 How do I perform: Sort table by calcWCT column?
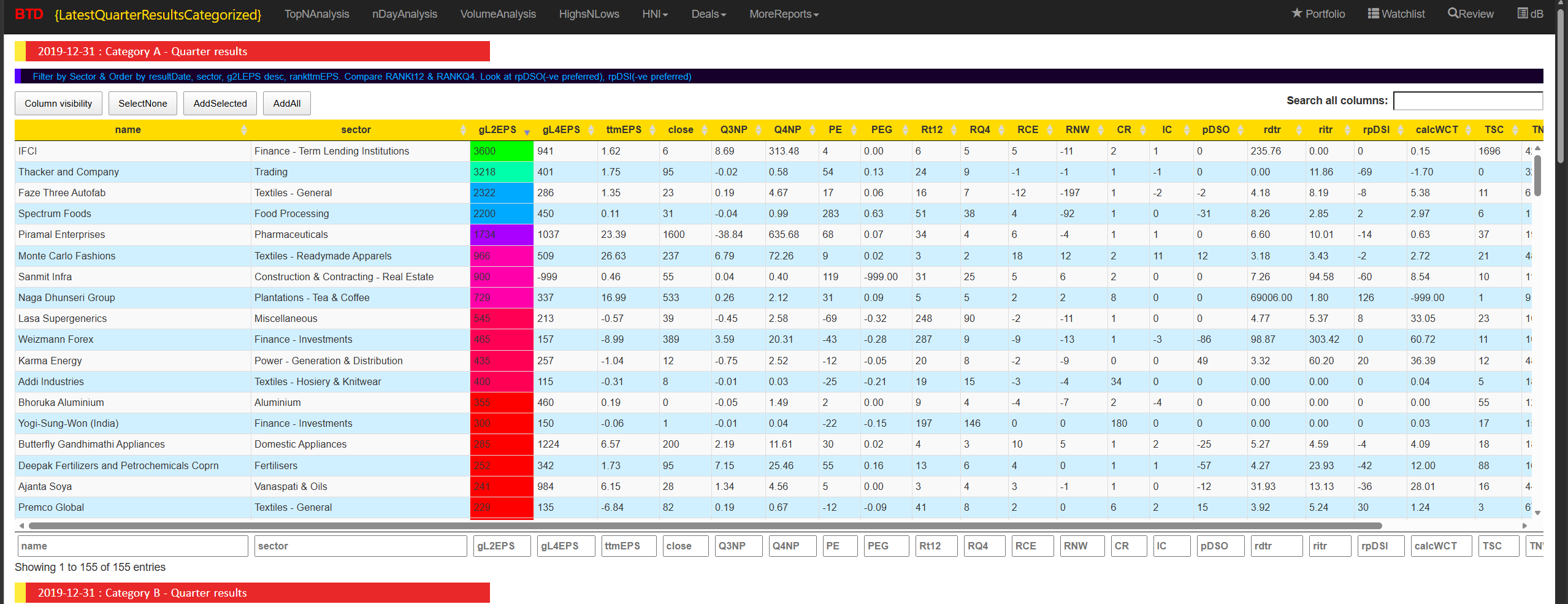click(x=1440, y=130)
